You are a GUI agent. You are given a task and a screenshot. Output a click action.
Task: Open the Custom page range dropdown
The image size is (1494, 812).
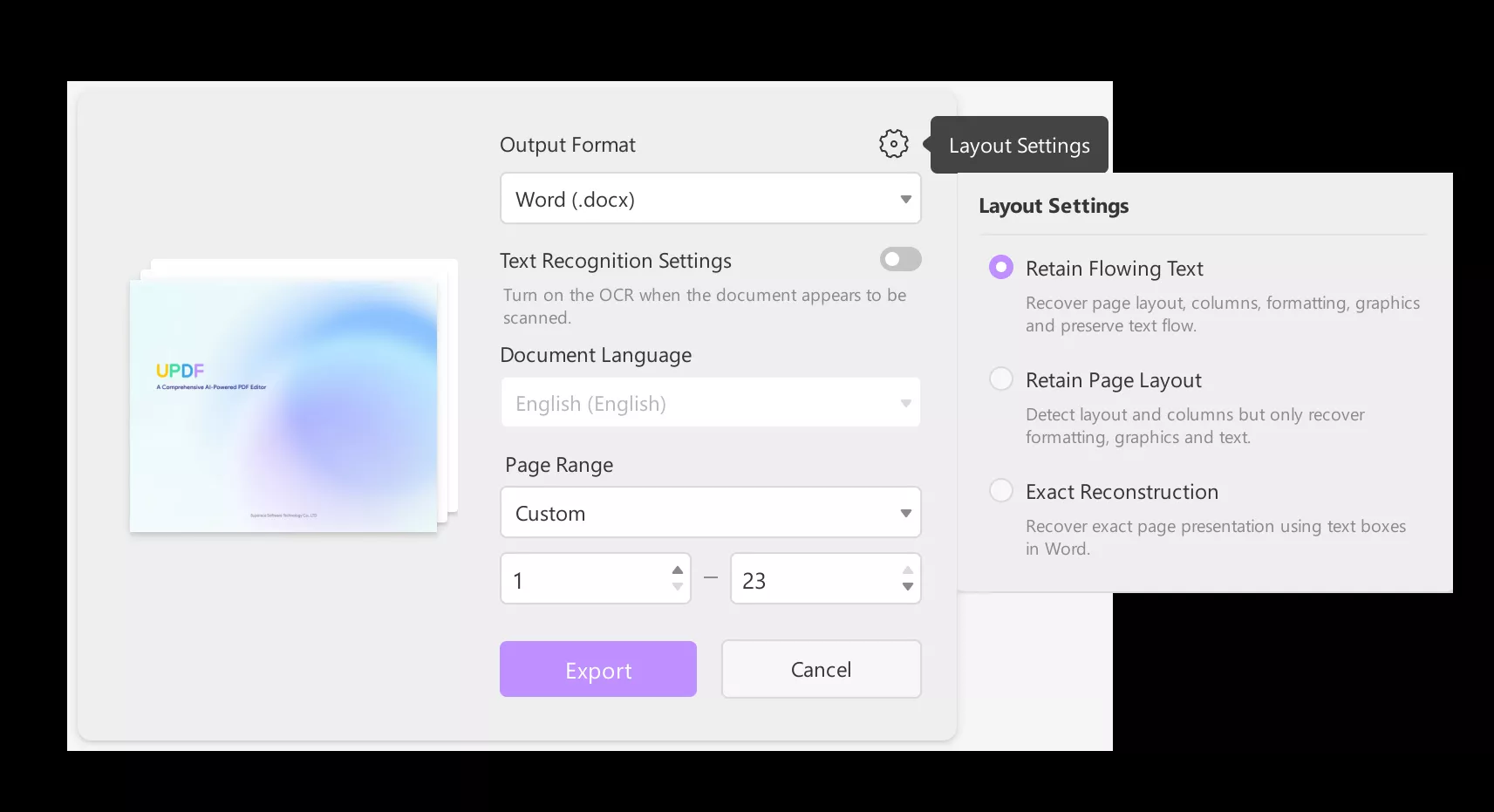pyautogui.click(x=710, y=513)
